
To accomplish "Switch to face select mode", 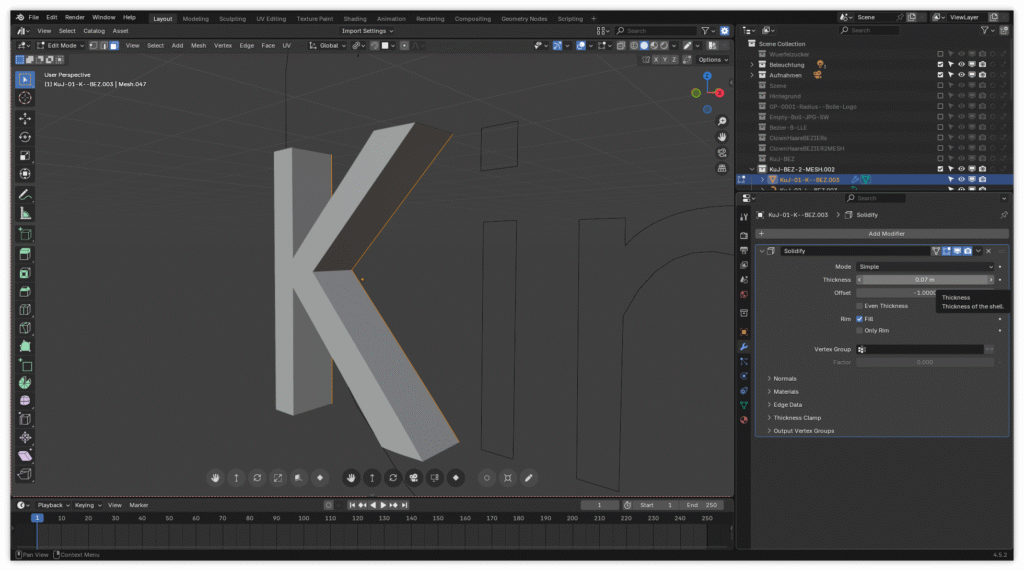I will (114, 45).
